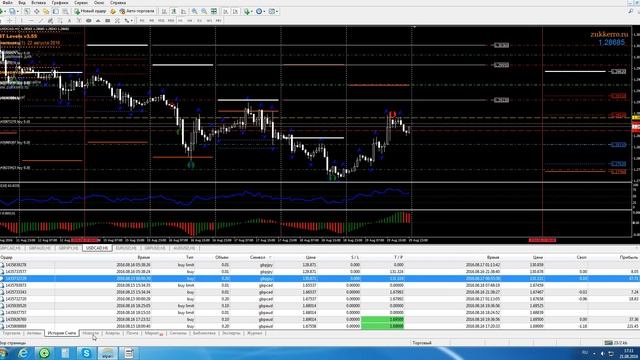Viewport: 640px width, 360px height.
Task: Open the New Chart dropdown arrow
Action: click(5, 11)
